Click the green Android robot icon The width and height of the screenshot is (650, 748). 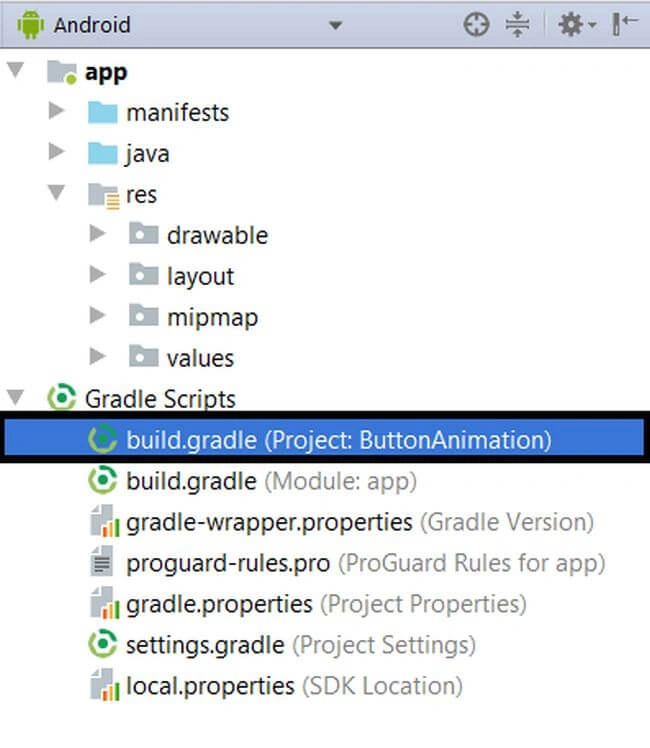click(31, 25)
